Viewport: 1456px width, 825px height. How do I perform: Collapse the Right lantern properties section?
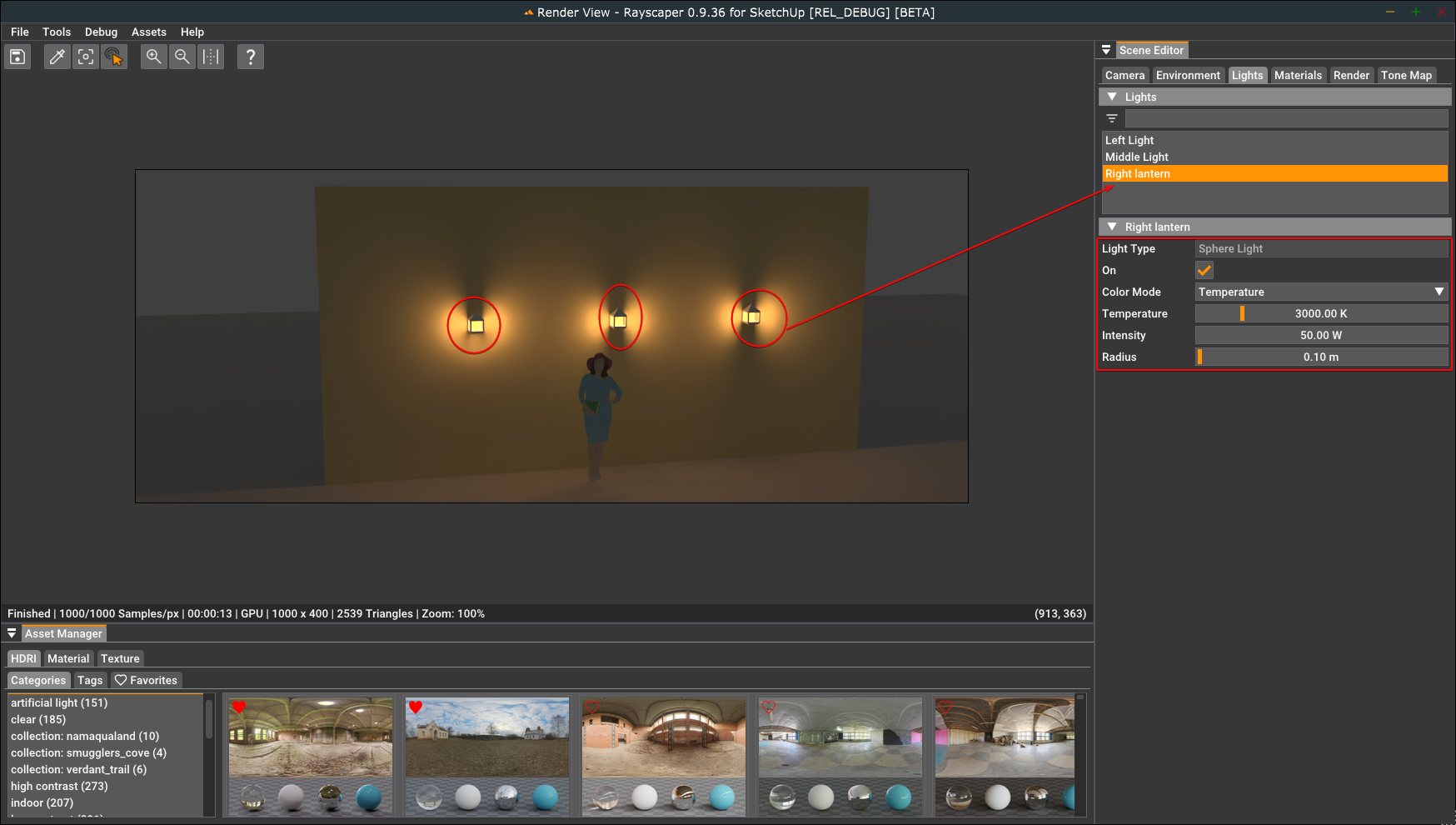1112,227
